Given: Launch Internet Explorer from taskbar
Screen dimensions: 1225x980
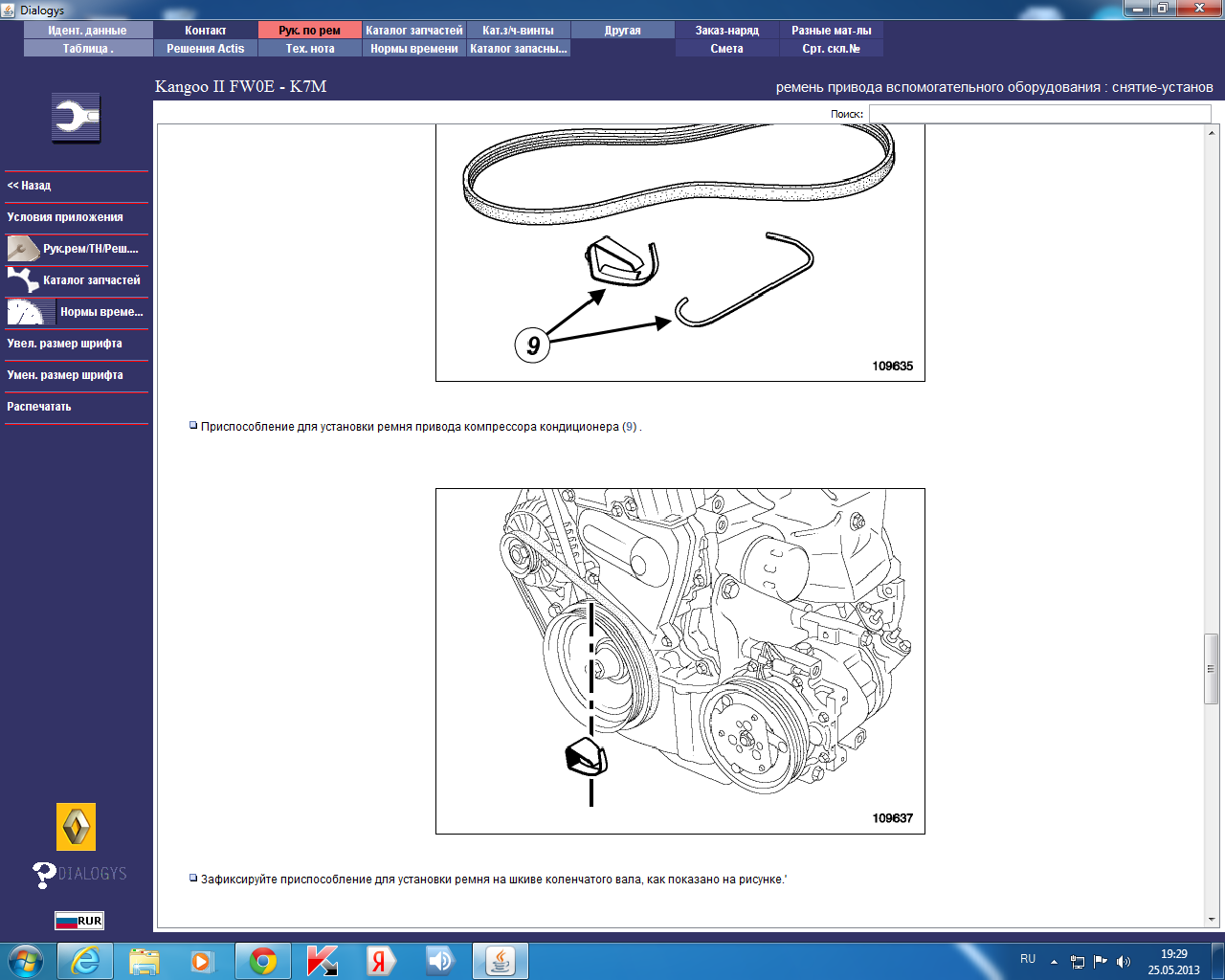Looking at the screenshot, I should [x=85, y=961].
